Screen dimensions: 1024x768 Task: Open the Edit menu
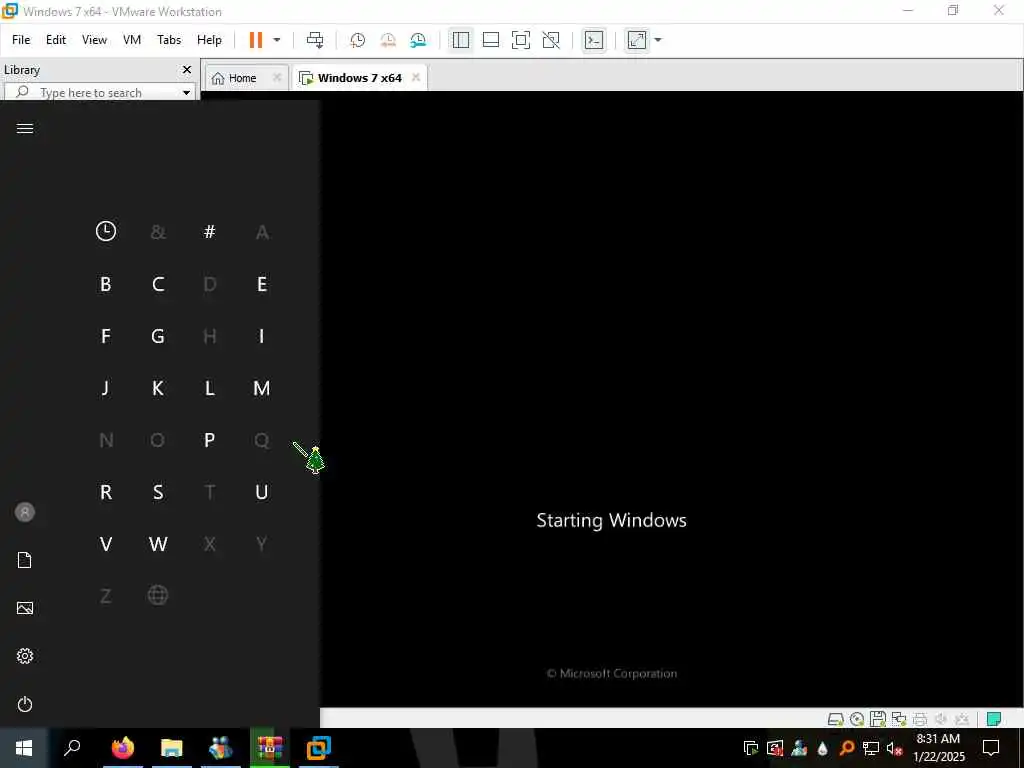pyautogui.click(x=56, y=40)
